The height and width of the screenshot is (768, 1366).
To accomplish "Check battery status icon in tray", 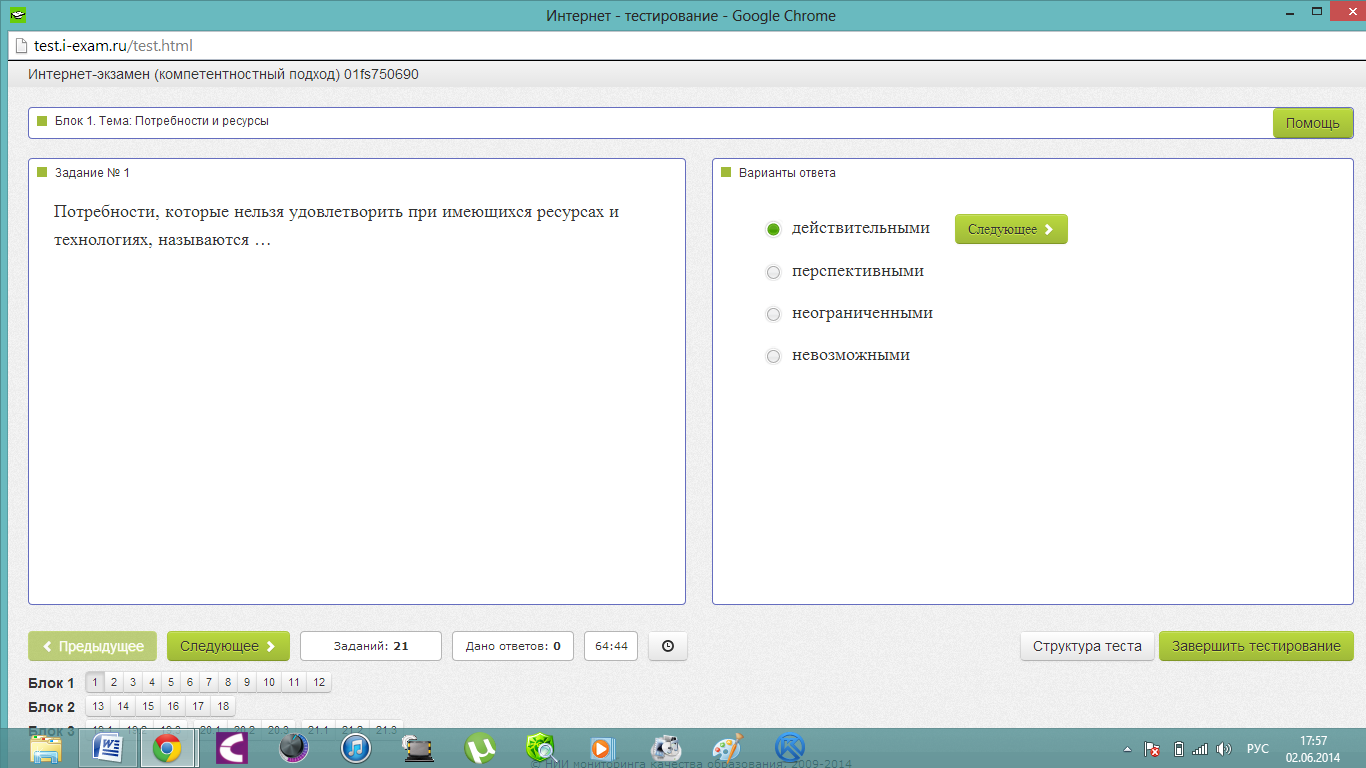I will click(1178, 749).
